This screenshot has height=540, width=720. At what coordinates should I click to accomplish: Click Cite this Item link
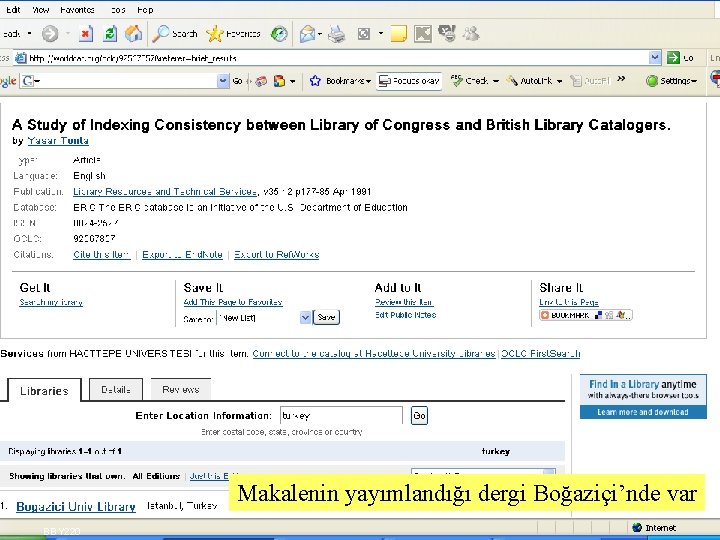click(x=101, y=254)
